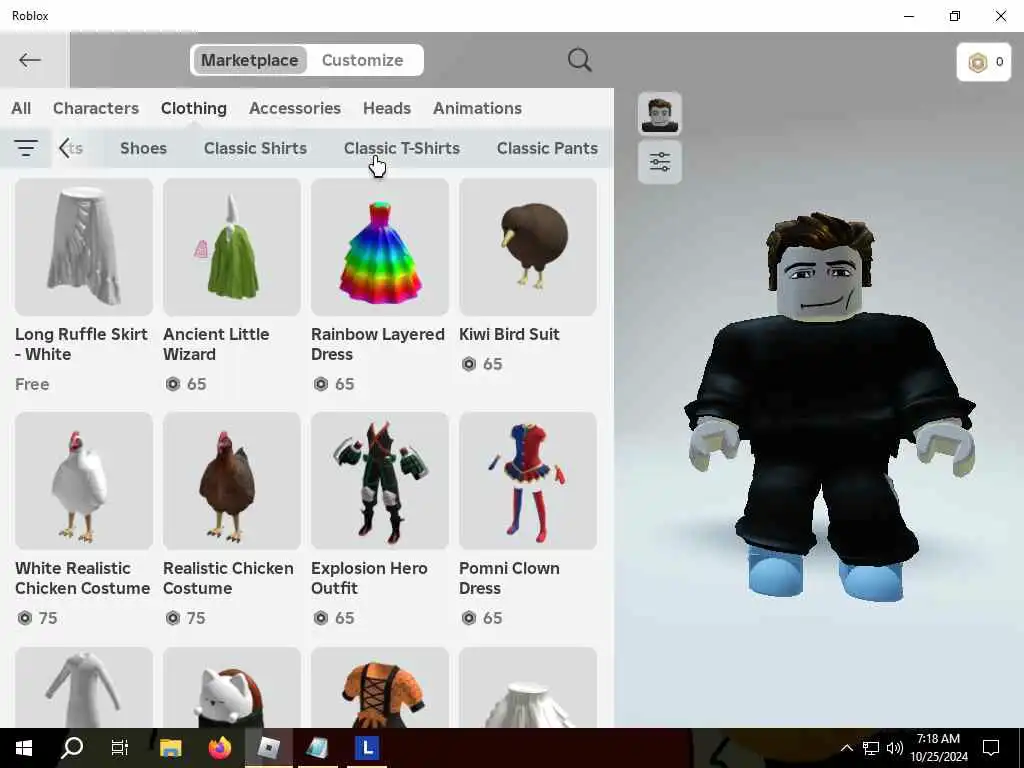The image size is (1024, 768).
Task: Click the Roblox taskbar icon
Action: pyautogui.click(x=268, y=748)
